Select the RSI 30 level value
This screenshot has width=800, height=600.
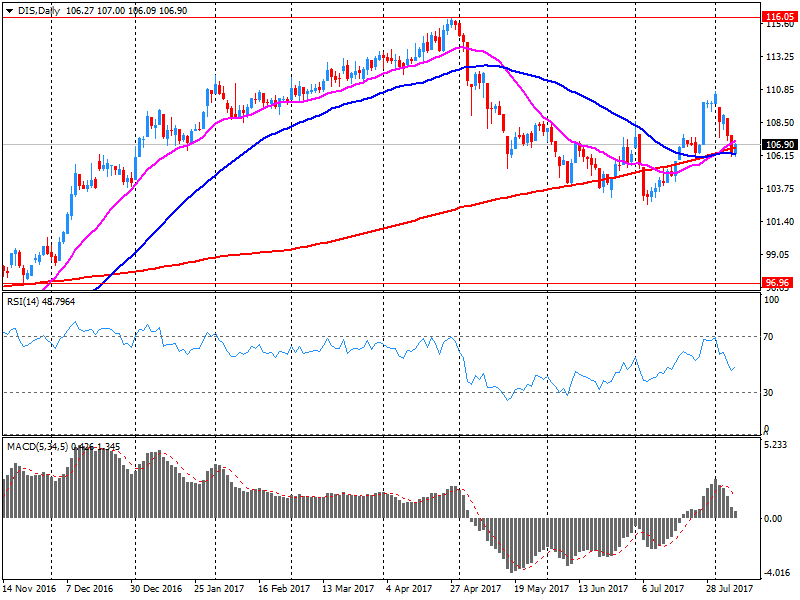pyautogui.click(x=768, y=393)
